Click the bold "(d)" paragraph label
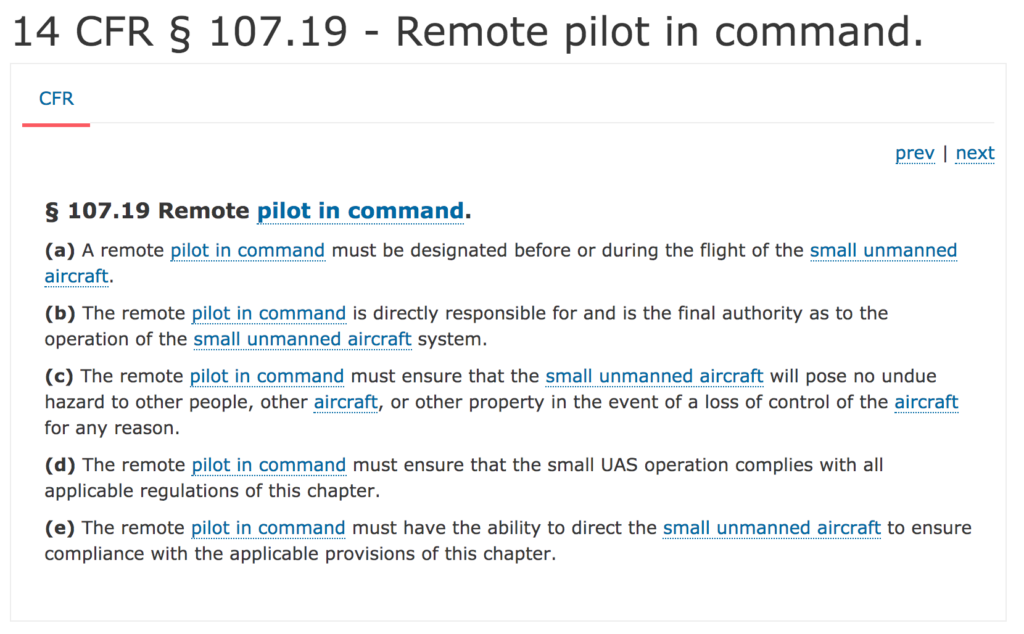 [x=60, y=465]
